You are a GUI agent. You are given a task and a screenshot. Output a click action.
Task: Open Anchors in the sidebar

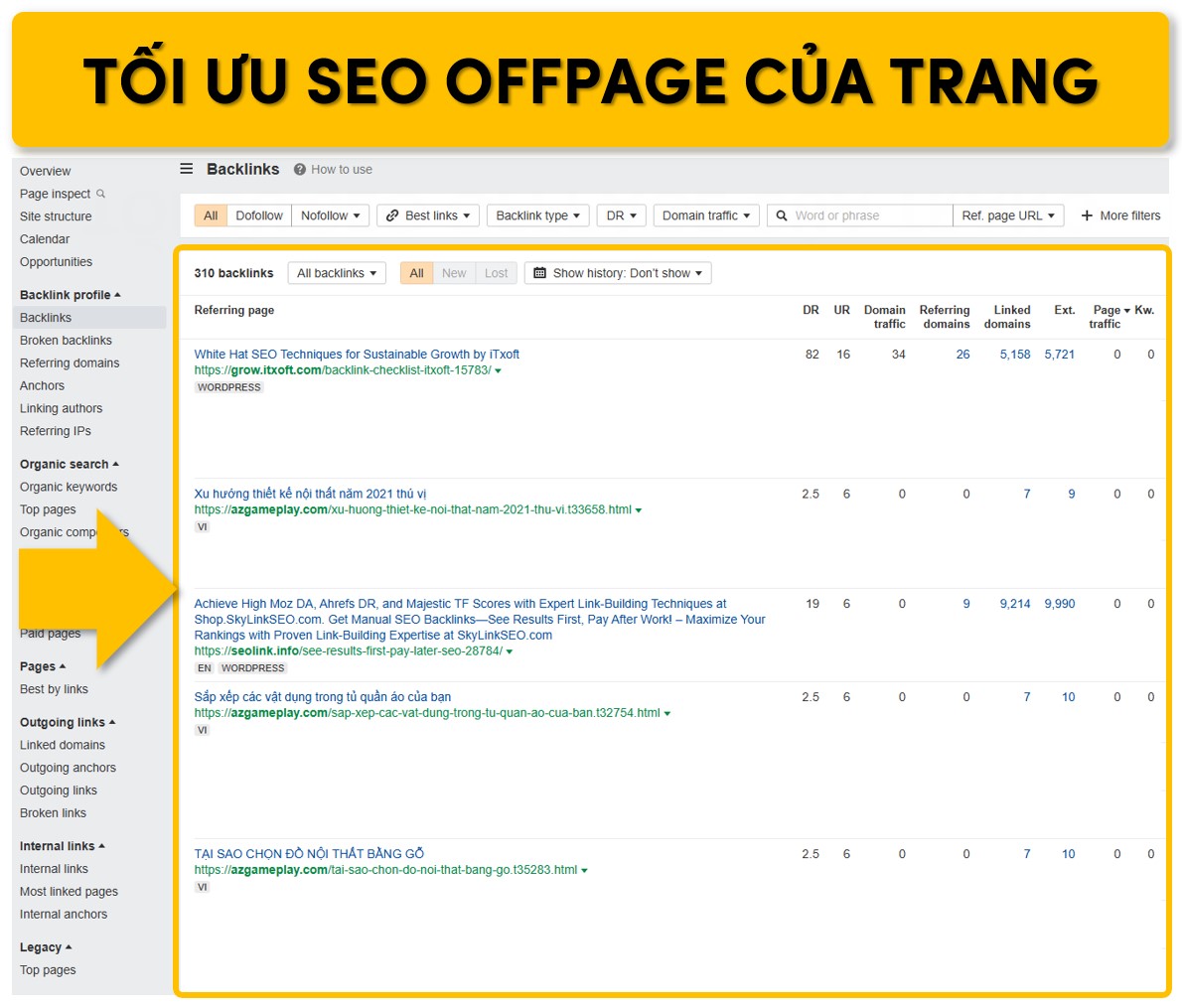(42, 385)
